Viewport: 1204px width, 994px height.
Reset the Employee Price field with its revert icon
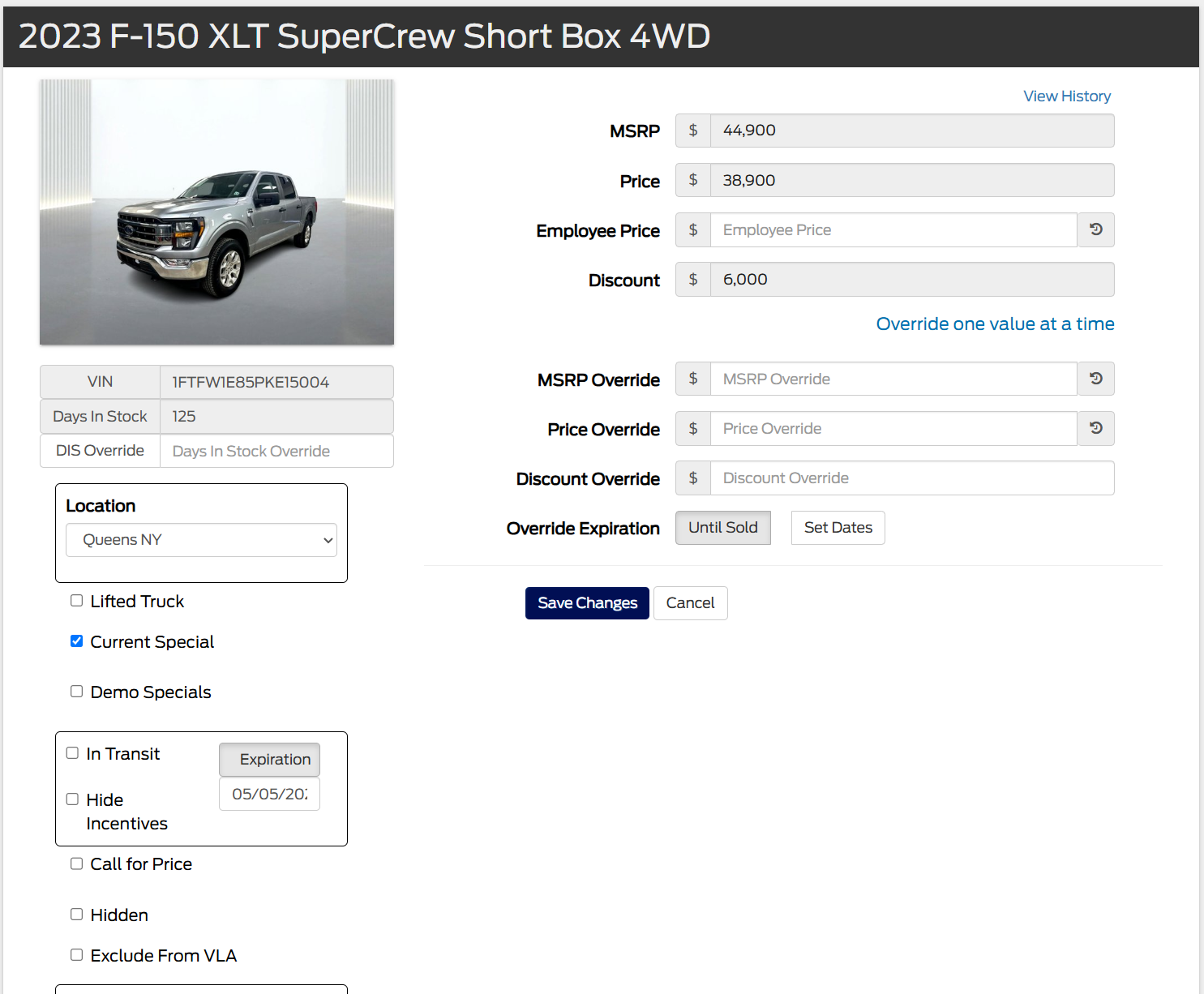coord(1095,230)
